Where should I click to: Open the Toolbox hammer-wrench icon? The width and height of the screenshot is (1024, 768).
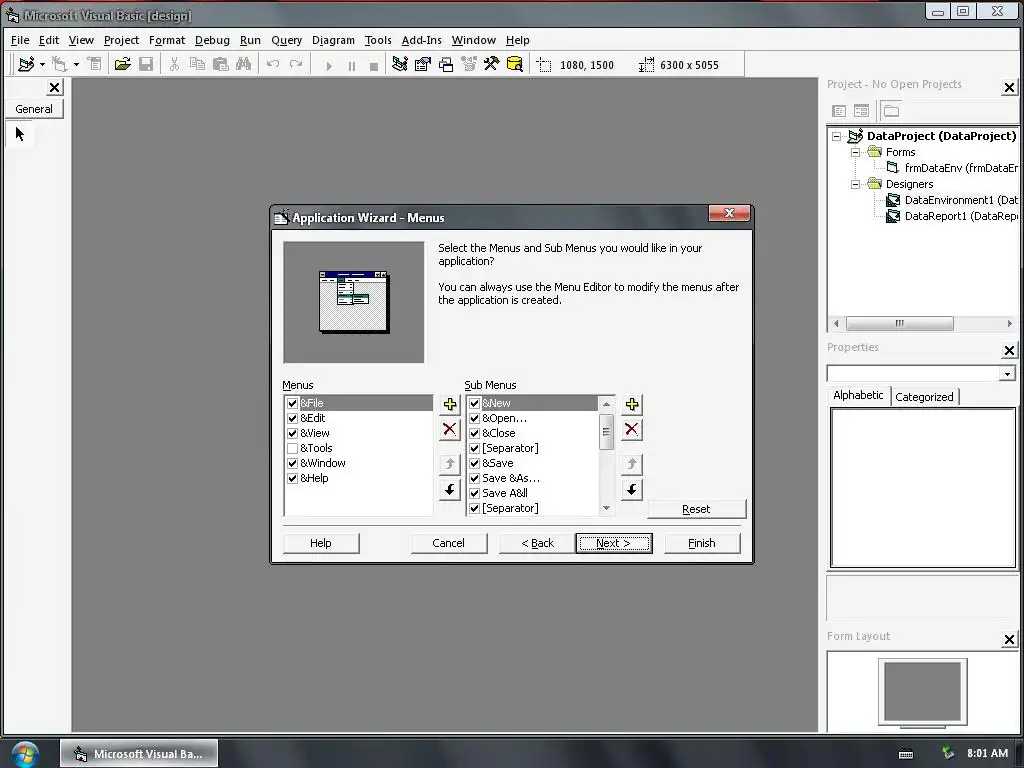coord(492,64)
